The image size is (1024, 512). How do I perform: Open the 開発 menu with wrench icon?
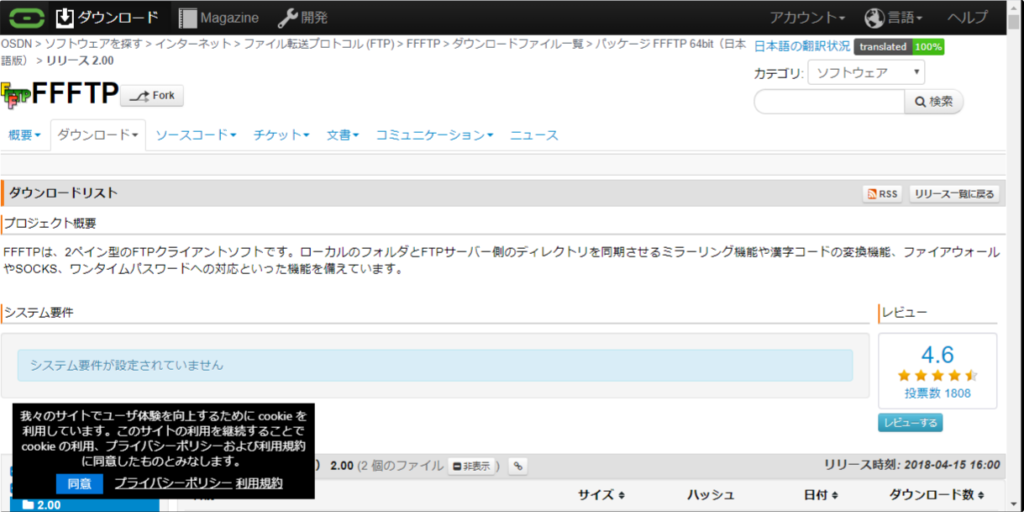click(302, 18)
